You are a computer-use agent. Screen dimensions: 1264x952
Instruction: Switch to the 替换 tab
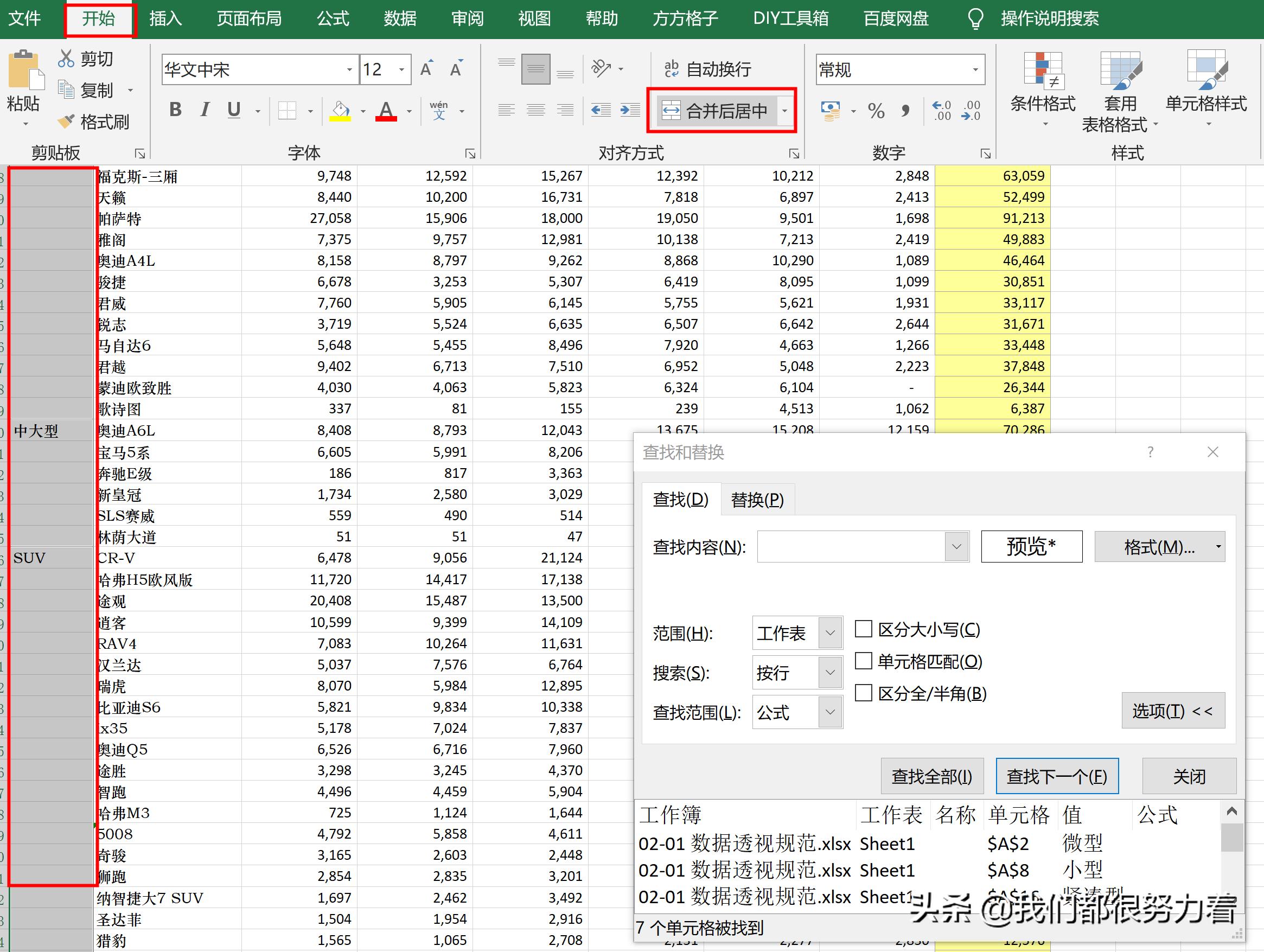[x=757, y=499]
